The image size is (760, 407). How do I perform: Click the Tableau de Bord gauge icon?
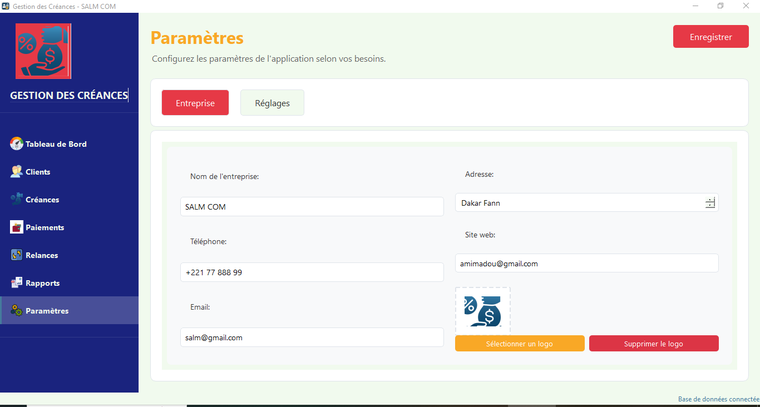16,143
